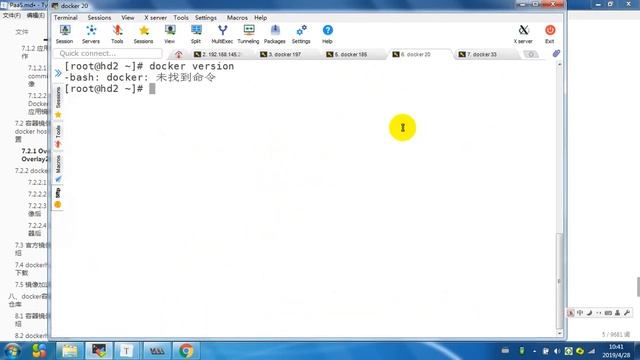Open the Macros menu
This screenshot has width=640, height=360.
pos(237,18)
